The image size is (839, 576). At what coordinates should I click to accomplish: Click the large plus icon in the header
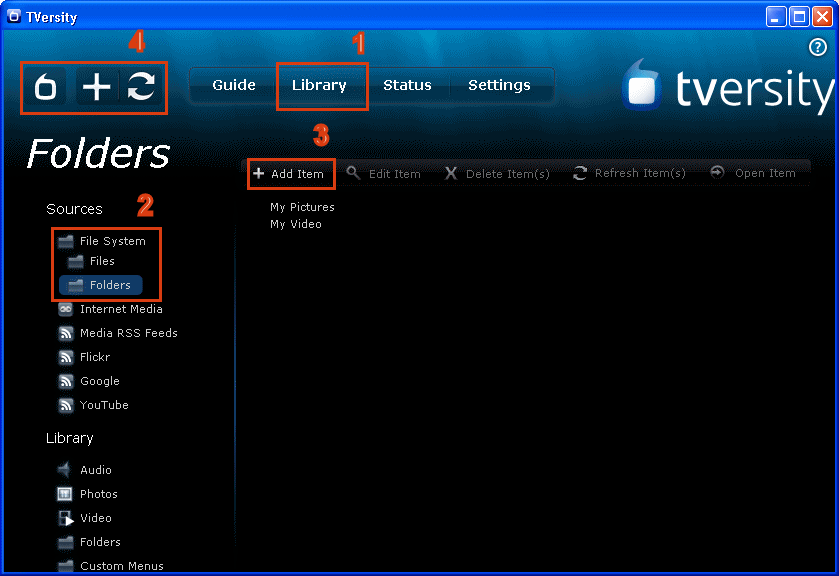(96, 87)
